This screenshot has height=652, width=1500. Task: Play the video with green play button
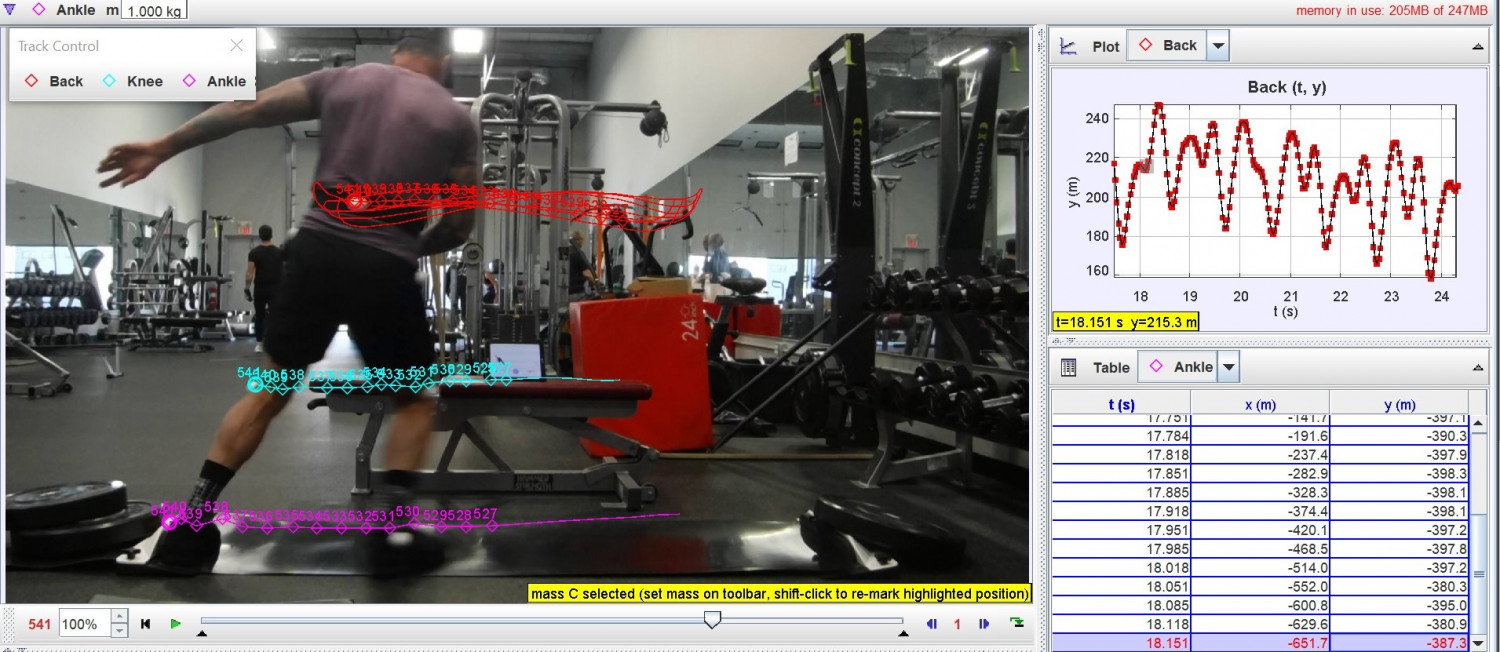(176, 624)
